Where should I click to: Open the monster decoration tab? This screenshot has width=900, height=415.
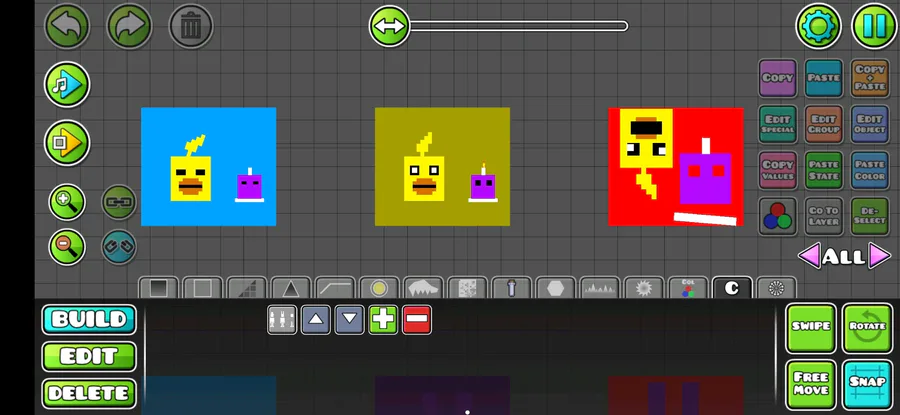tap(423, 288)
